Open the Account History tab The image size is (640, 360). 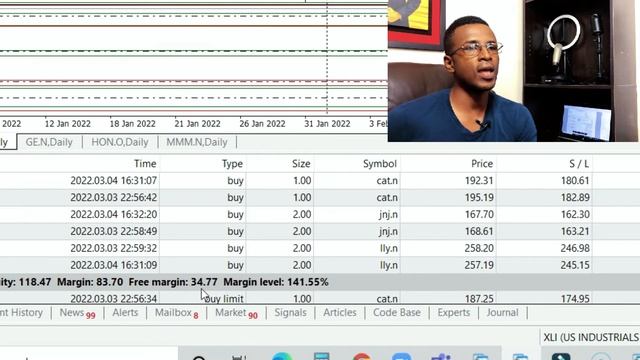[x=22, y=313]
